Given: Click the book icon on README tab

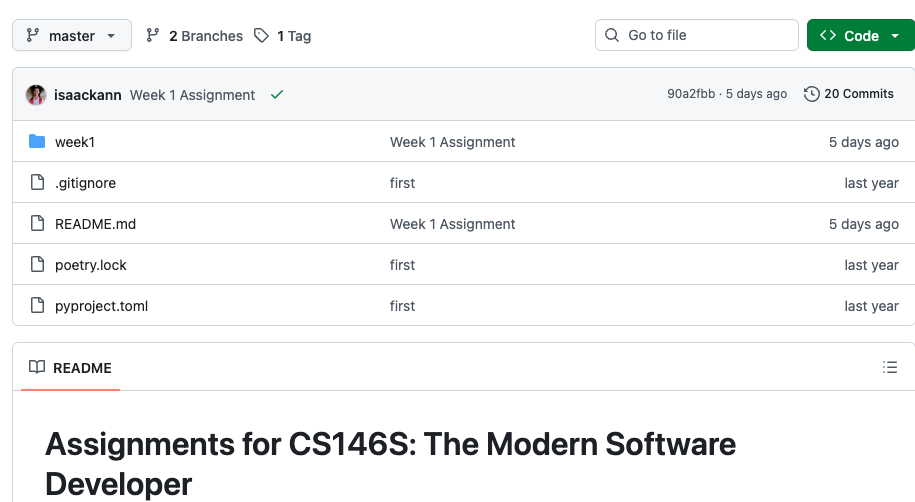Looking at the screenshot, I should pyautogui.click(x=37, y=367).
